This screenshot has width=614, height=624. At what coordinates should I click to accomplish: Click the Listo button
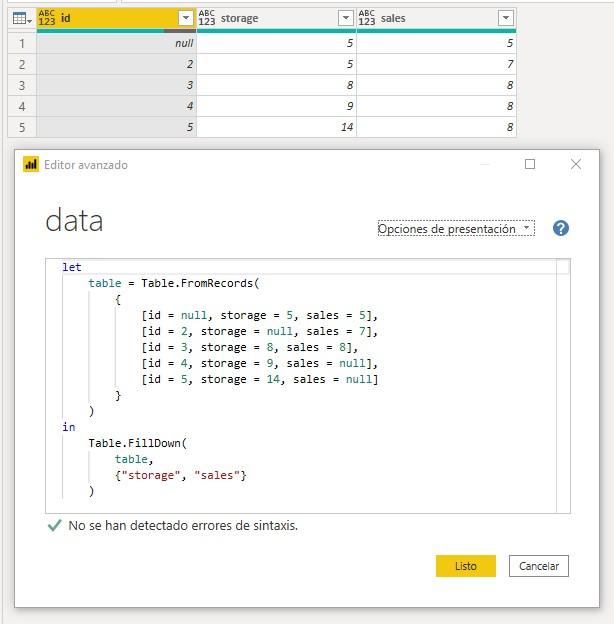[466, 566]
